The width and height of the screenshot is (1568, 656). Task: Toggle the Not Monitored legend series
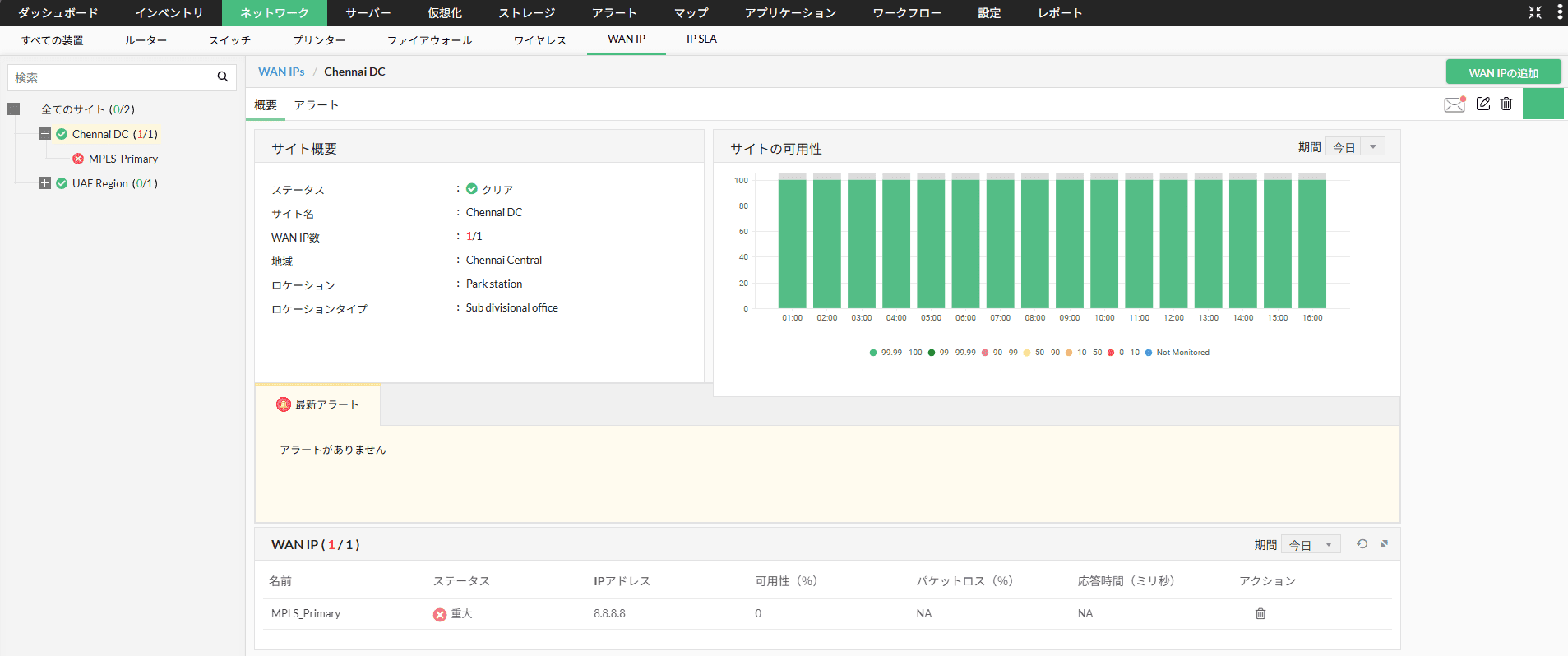1177,353
